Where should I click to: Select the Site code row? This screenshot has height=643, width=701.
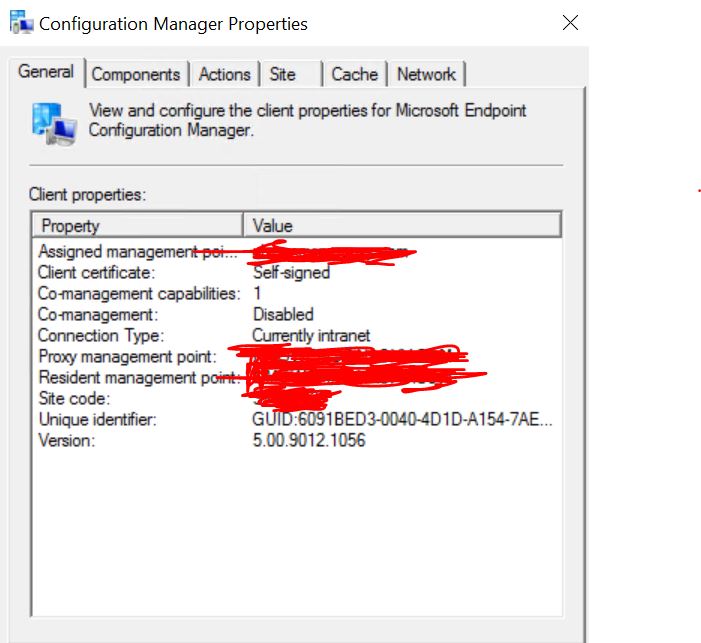297,399
